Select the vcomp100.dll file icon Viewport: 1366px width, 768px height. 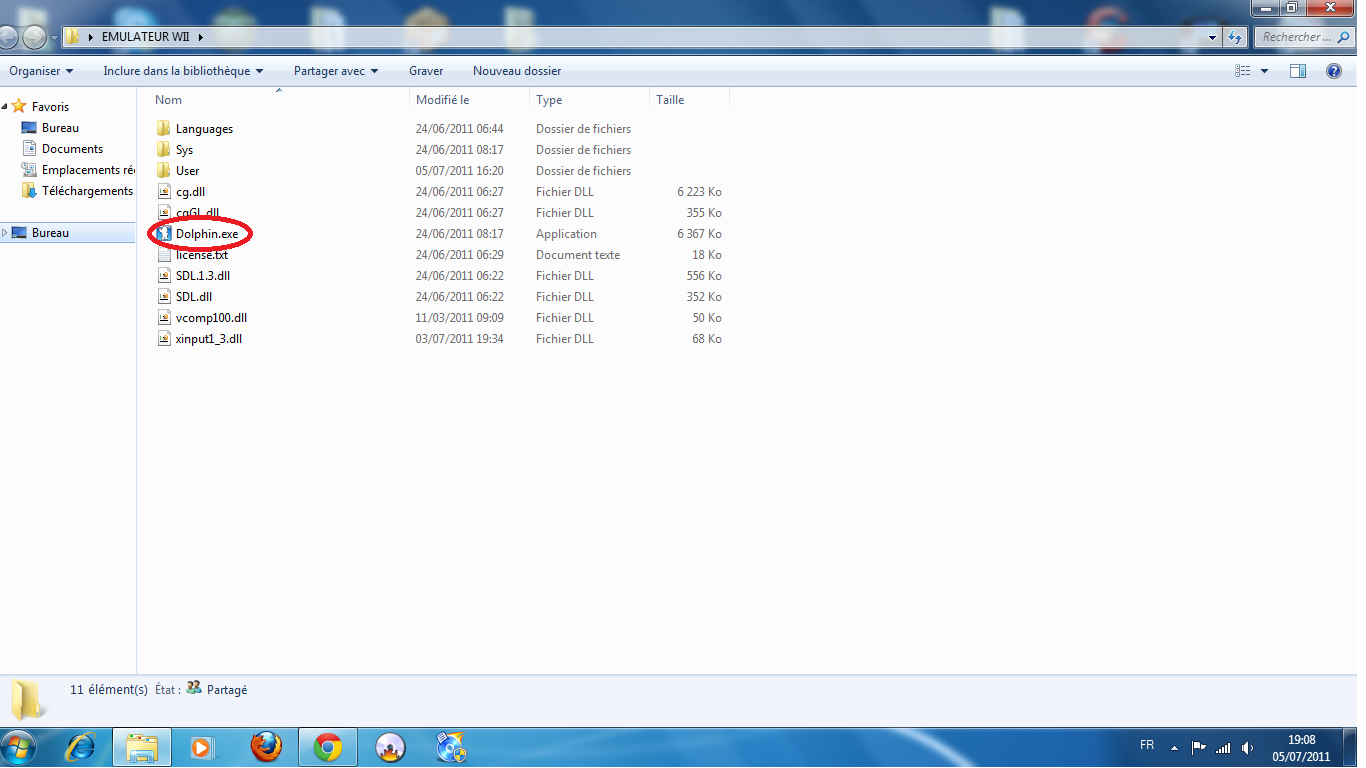click(x=164, y=318)
